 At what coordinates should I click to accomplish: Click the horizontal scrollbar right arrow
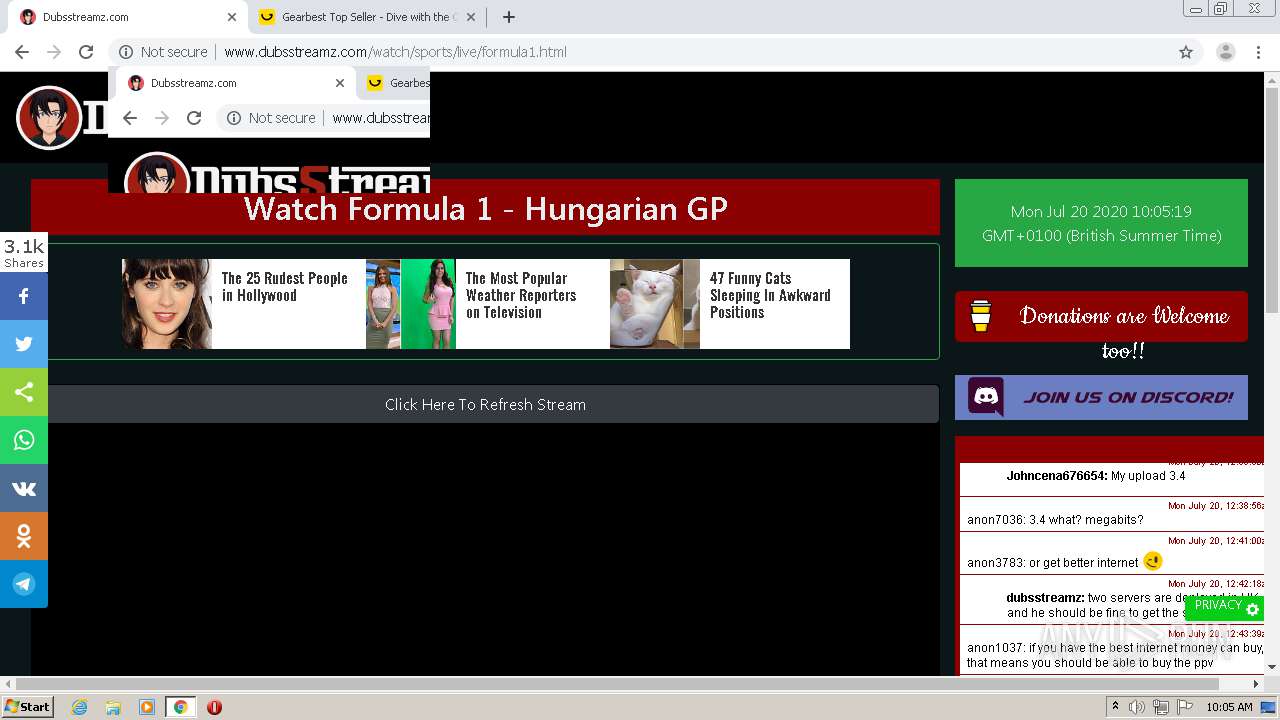pos(1256,684)
